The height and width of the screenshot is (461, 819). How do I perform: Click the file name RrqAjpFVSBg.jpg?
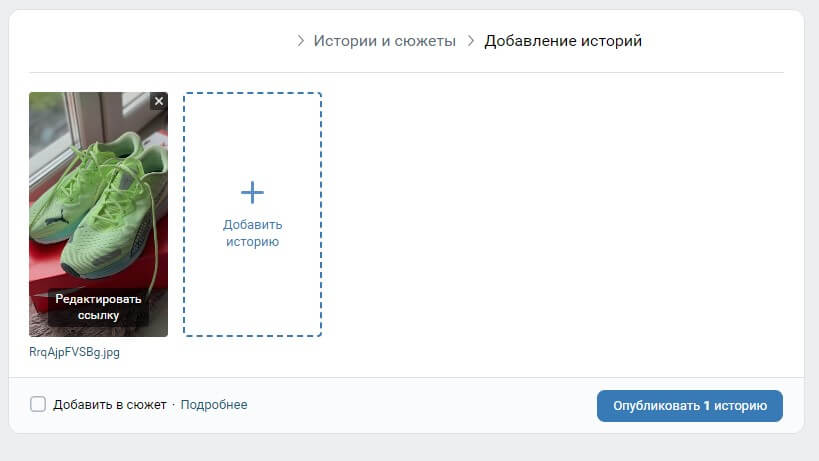[x=74, y=352]
